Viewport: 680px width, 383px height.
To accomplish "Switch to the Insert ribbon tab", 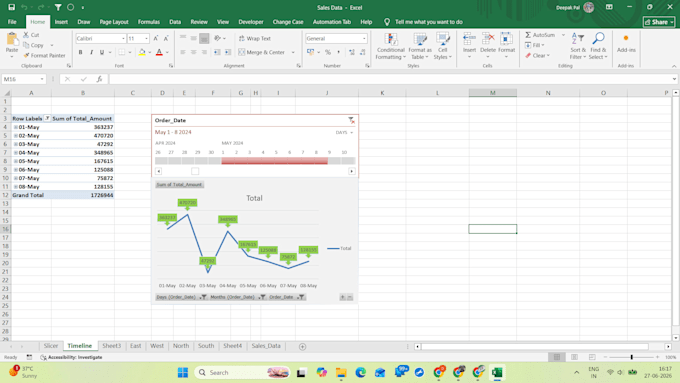I will click(61, 22).
